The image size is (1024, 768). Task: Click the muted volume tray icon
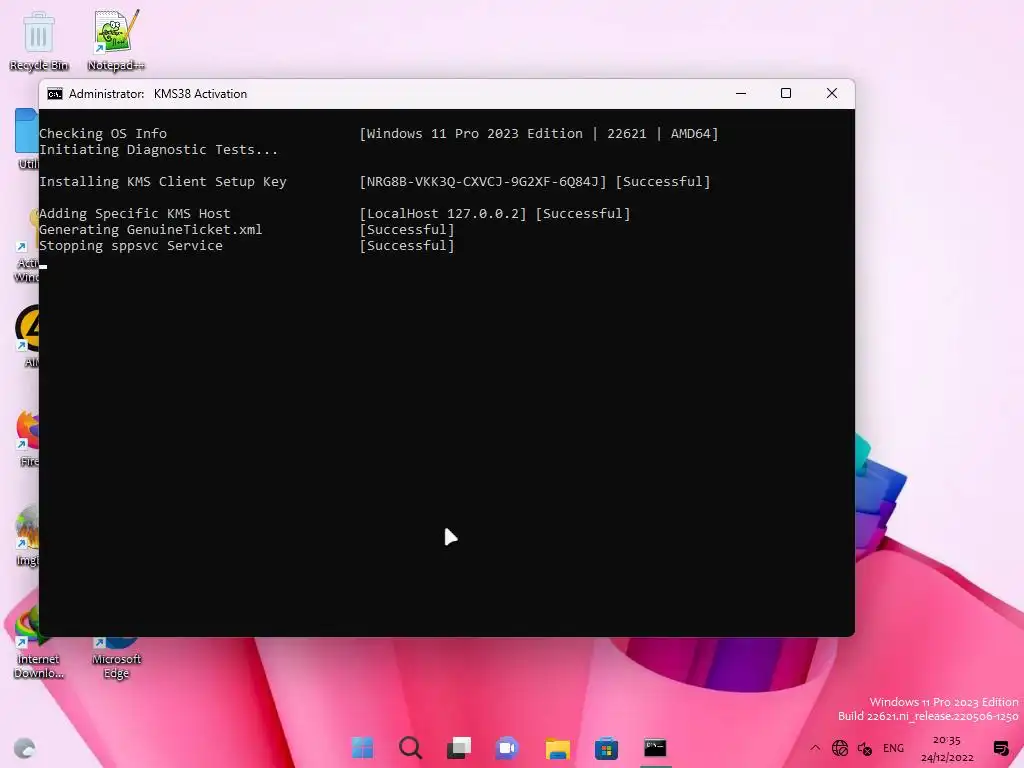click(x=865, y=748)
